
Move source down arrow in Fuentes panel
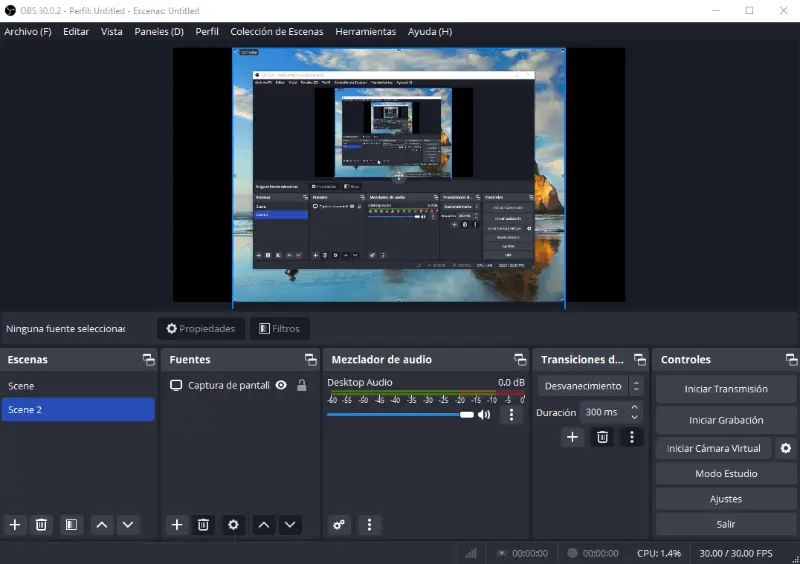click(290, 525)
